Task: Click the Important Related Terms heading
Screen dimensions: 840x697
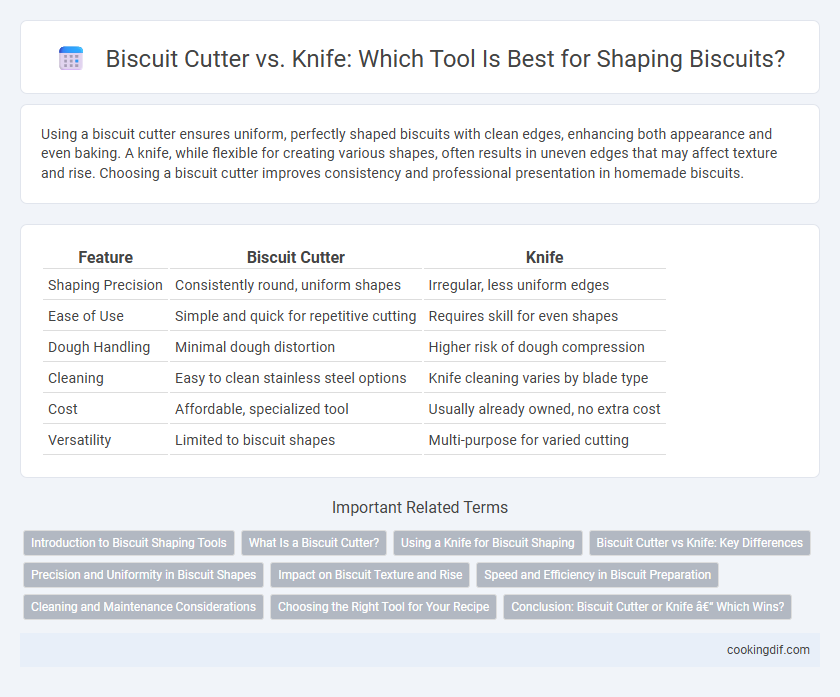Action: click(420, 507)
